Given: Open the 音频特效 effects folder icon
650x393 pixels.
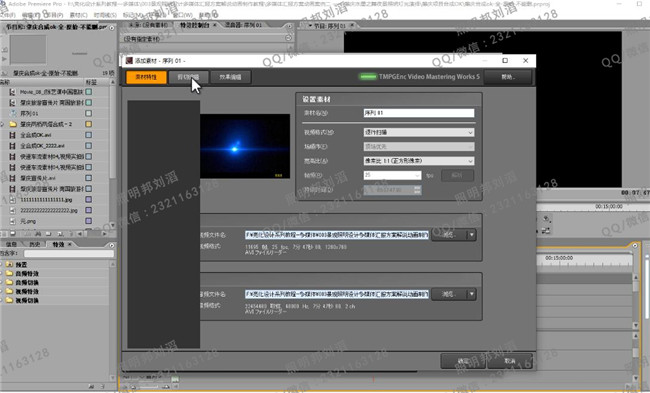Looking at the screenshot, I should [9, 274].
